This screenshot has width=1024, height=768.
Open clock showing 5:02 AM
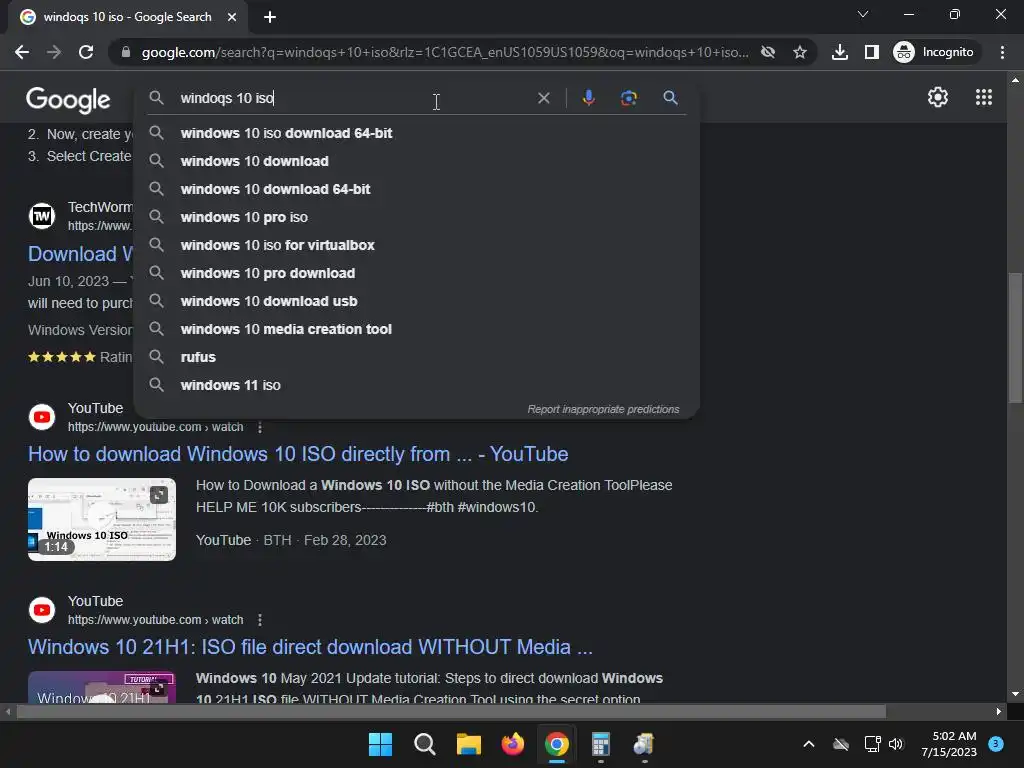click(x=949, y=744)
